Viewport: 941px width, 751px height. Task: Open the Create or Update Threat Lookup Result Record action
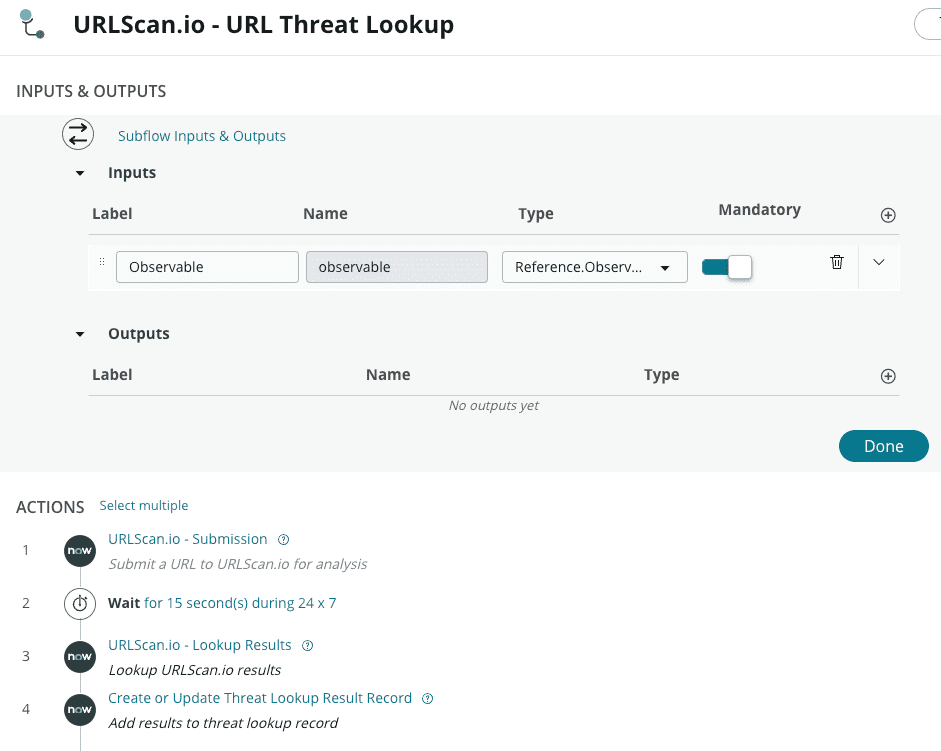pyautogui.click(x=260, y=698)
